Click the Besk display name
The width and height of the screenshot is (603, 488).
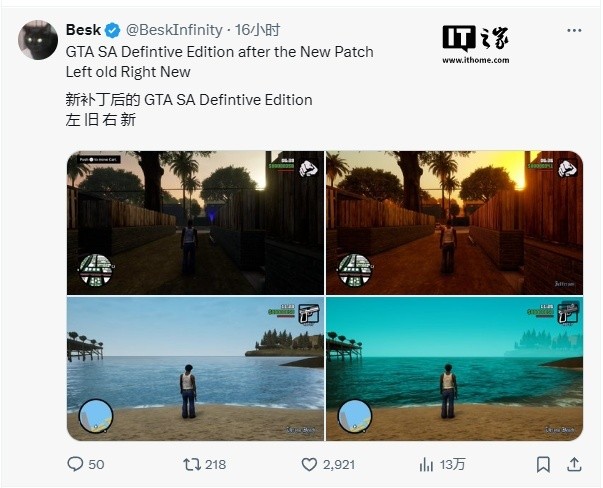(83, 30)
